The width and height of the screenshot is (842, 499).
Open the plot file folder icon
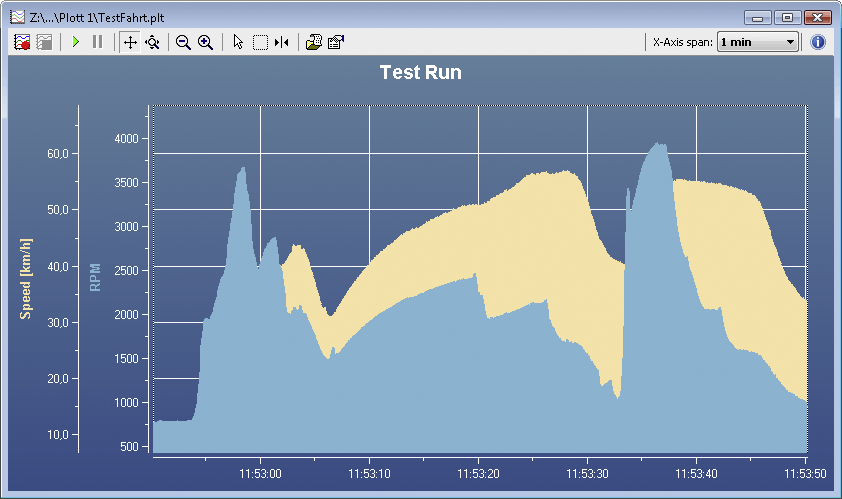point(314,42)
